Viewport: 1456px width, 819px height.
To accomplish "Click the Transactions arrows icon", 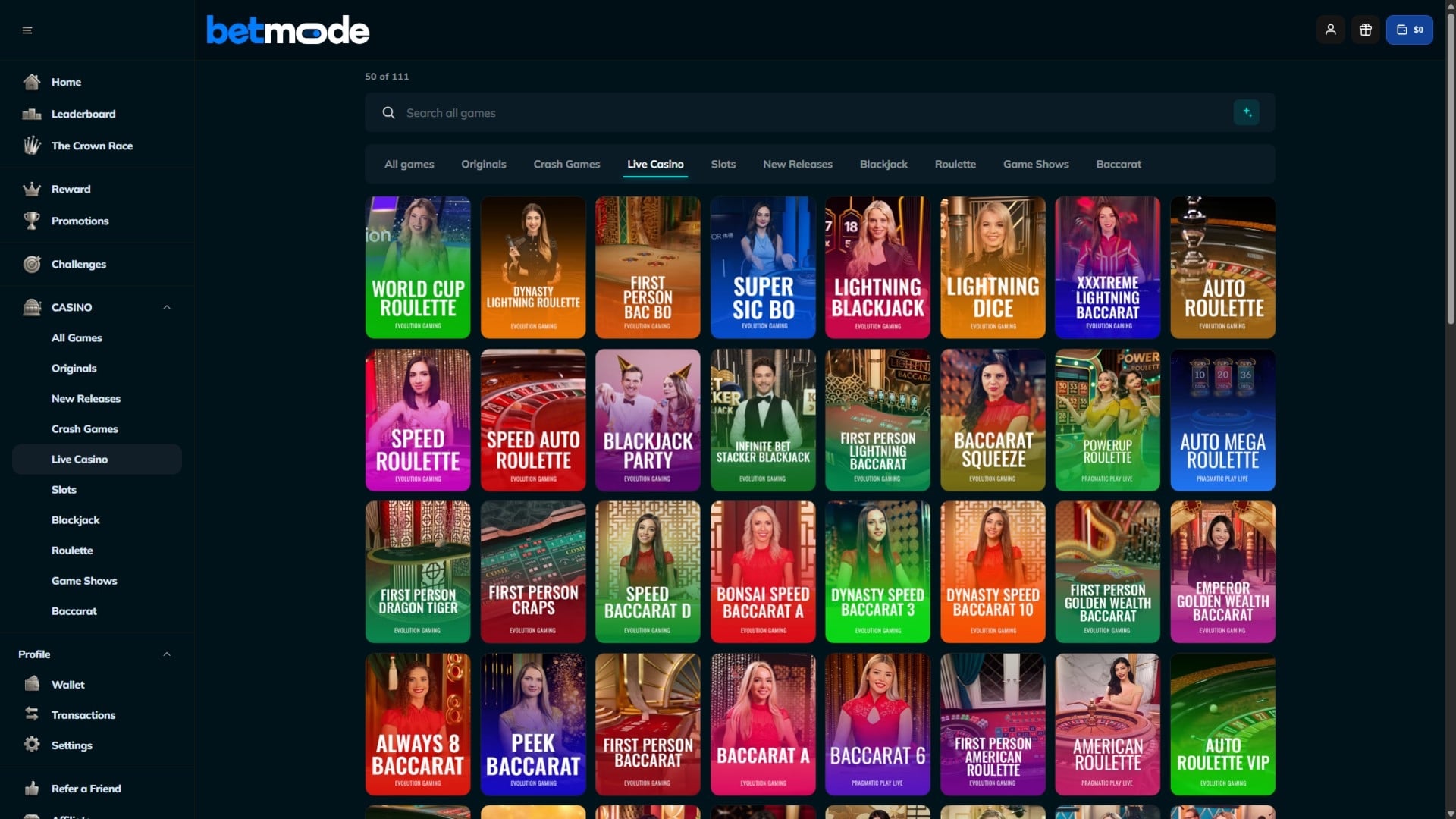I will (32, 714).
